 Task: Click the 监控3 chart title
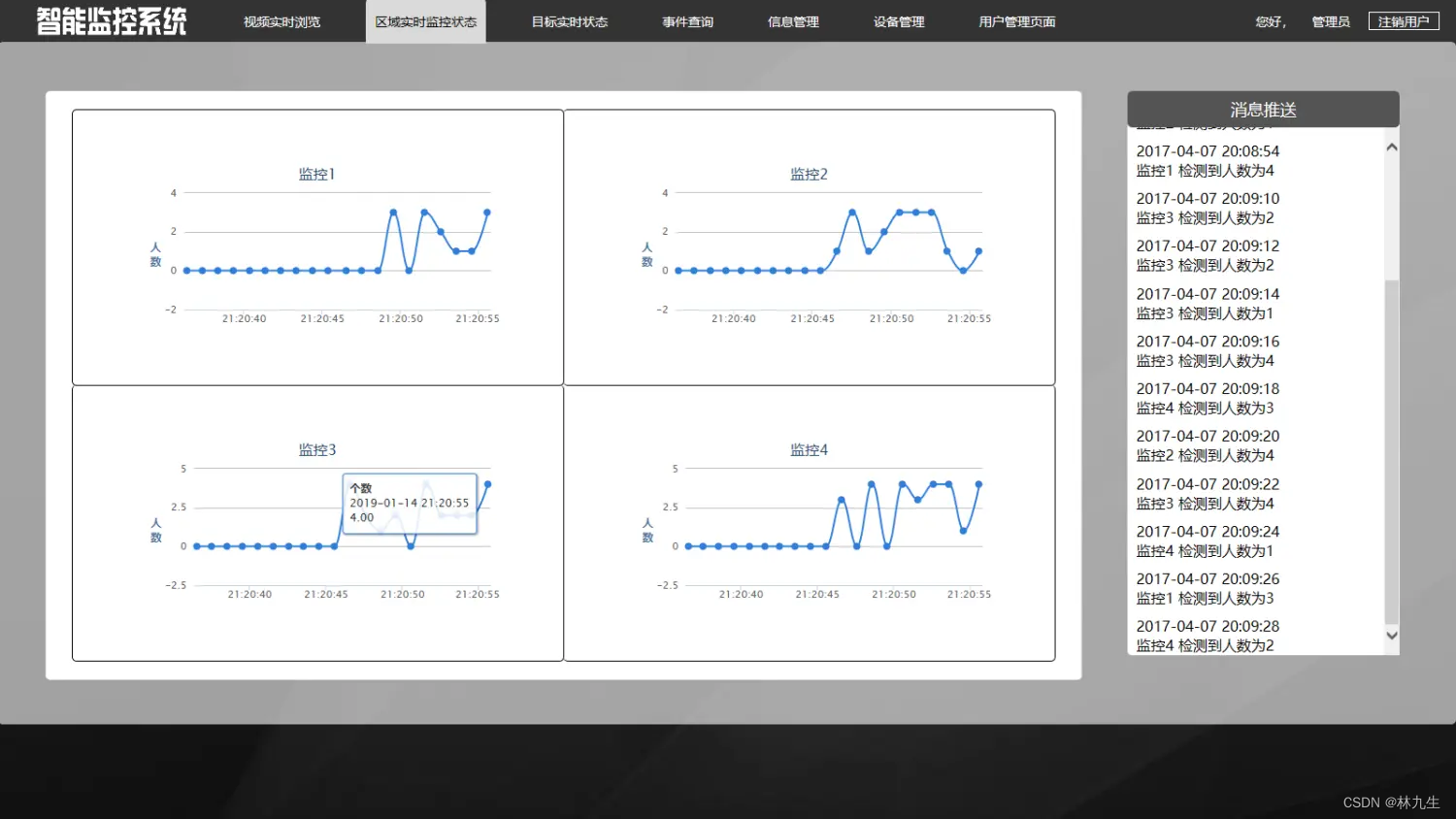point(317,449)
